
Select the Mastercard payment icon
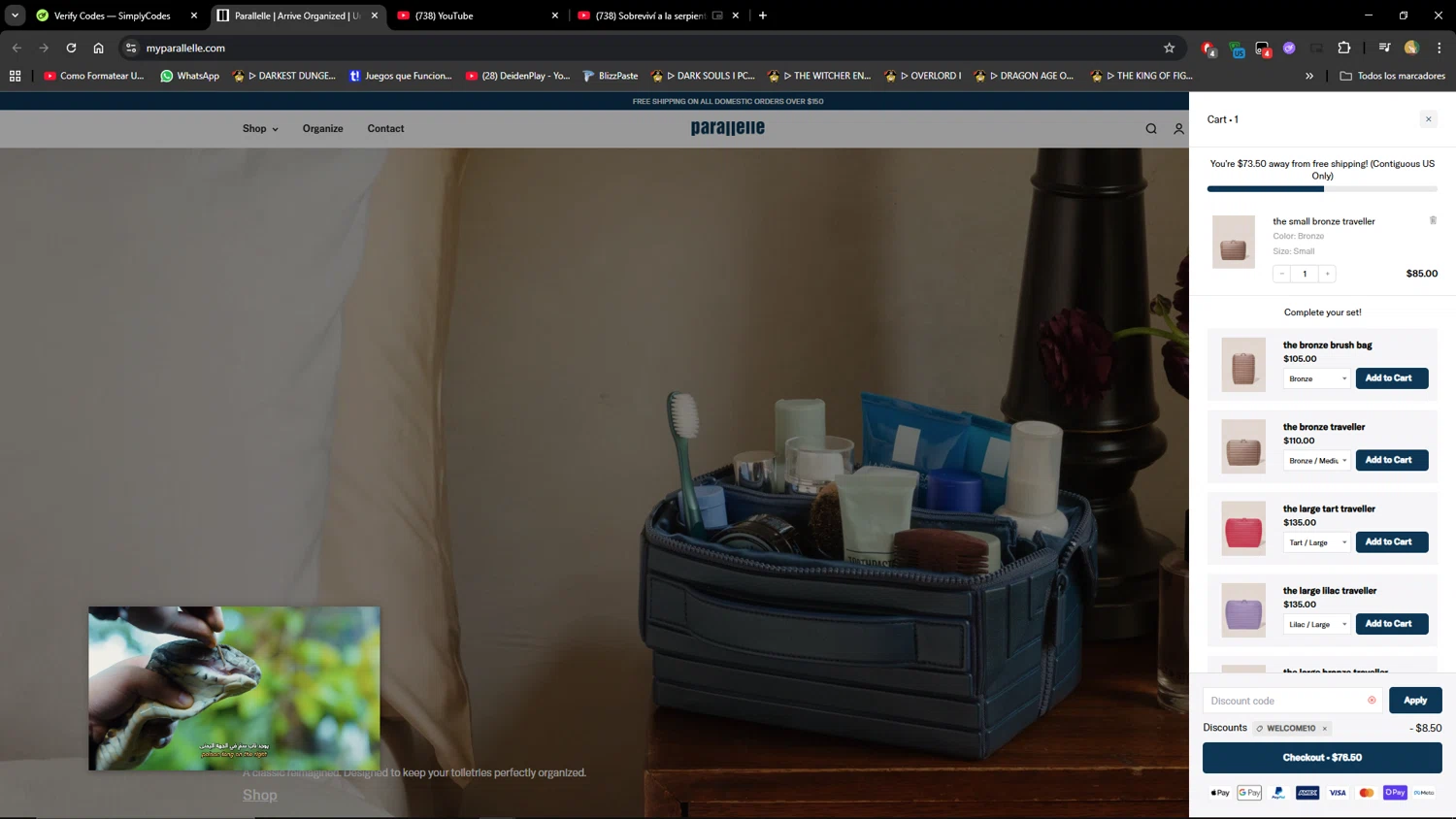pyautogui.click(x=1367, y=793)
